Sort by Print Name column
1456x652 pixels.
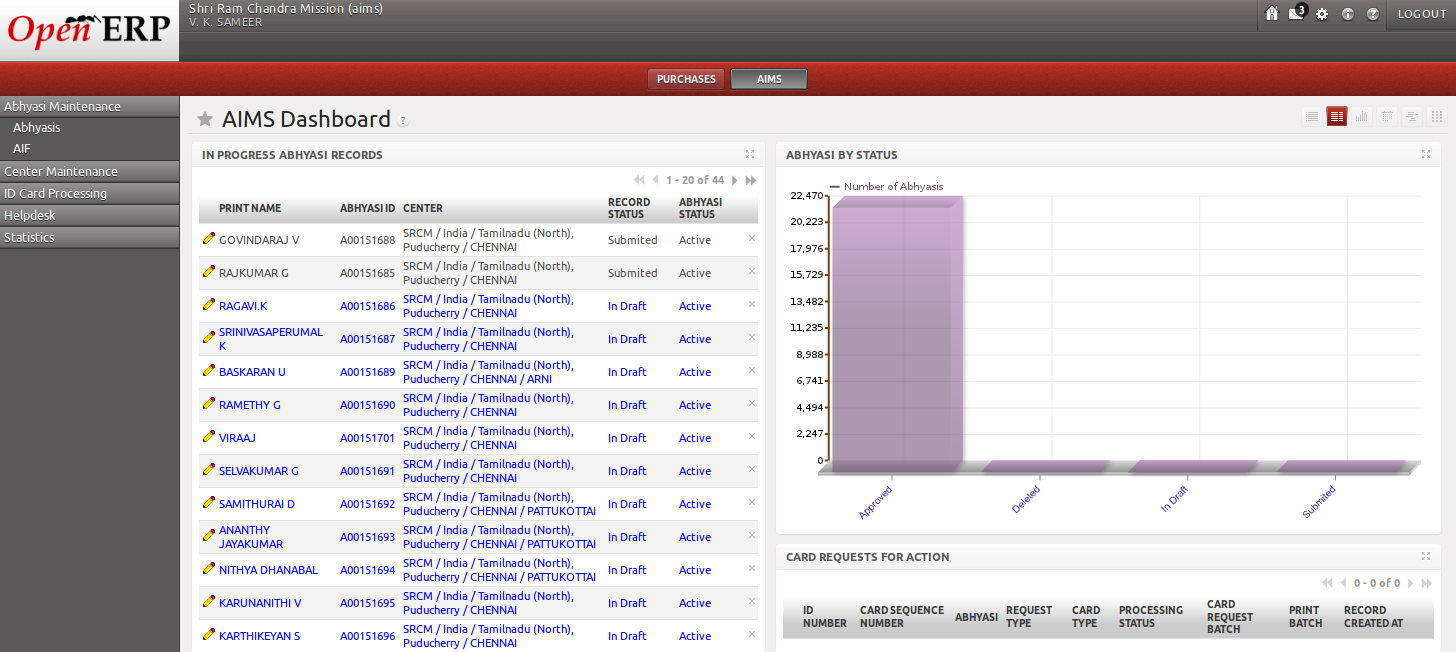tap(250, 208)
